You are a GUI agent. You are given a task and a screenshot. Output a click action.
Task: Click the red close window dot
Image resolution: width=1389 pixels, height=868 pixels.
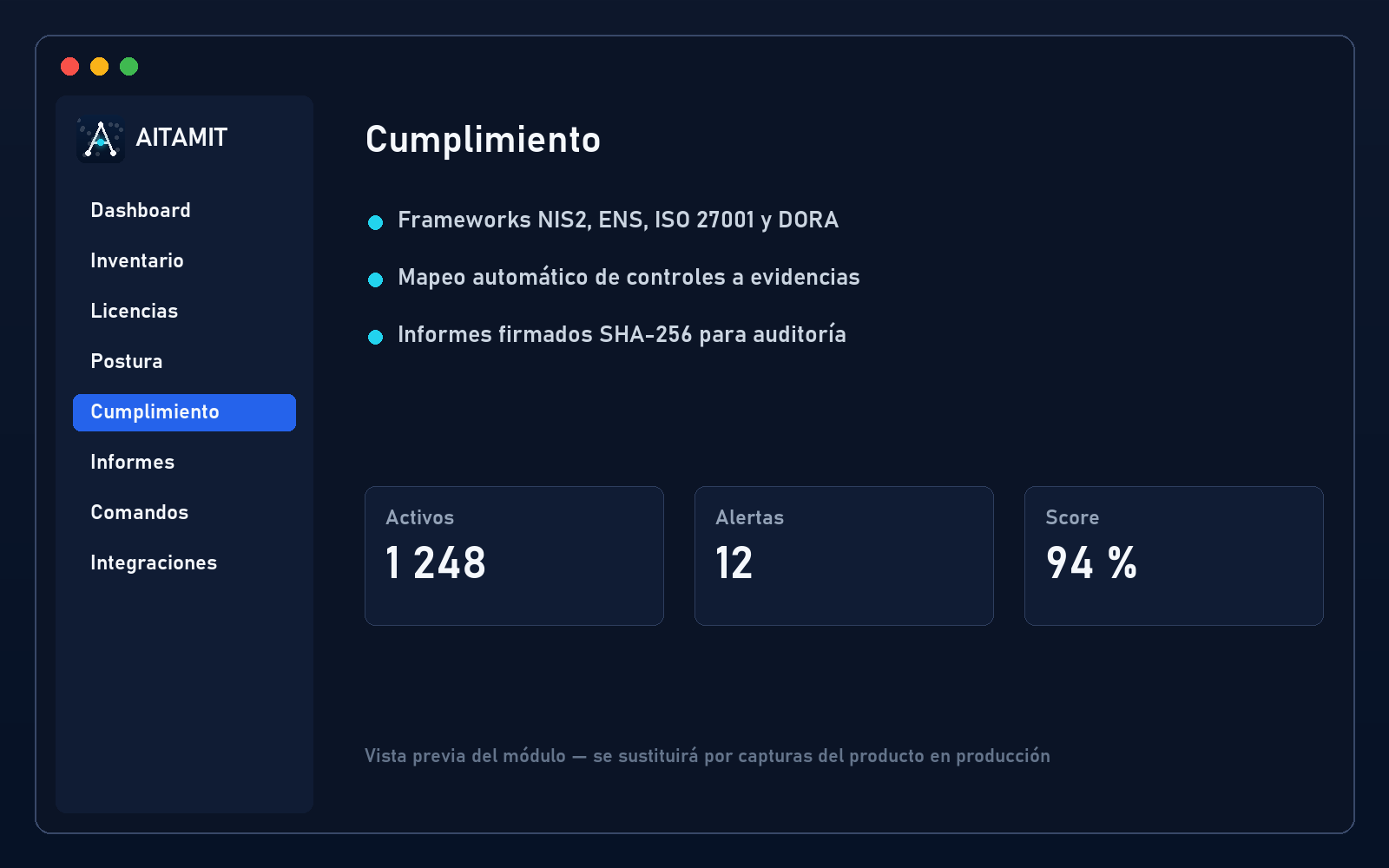point(70,67)
